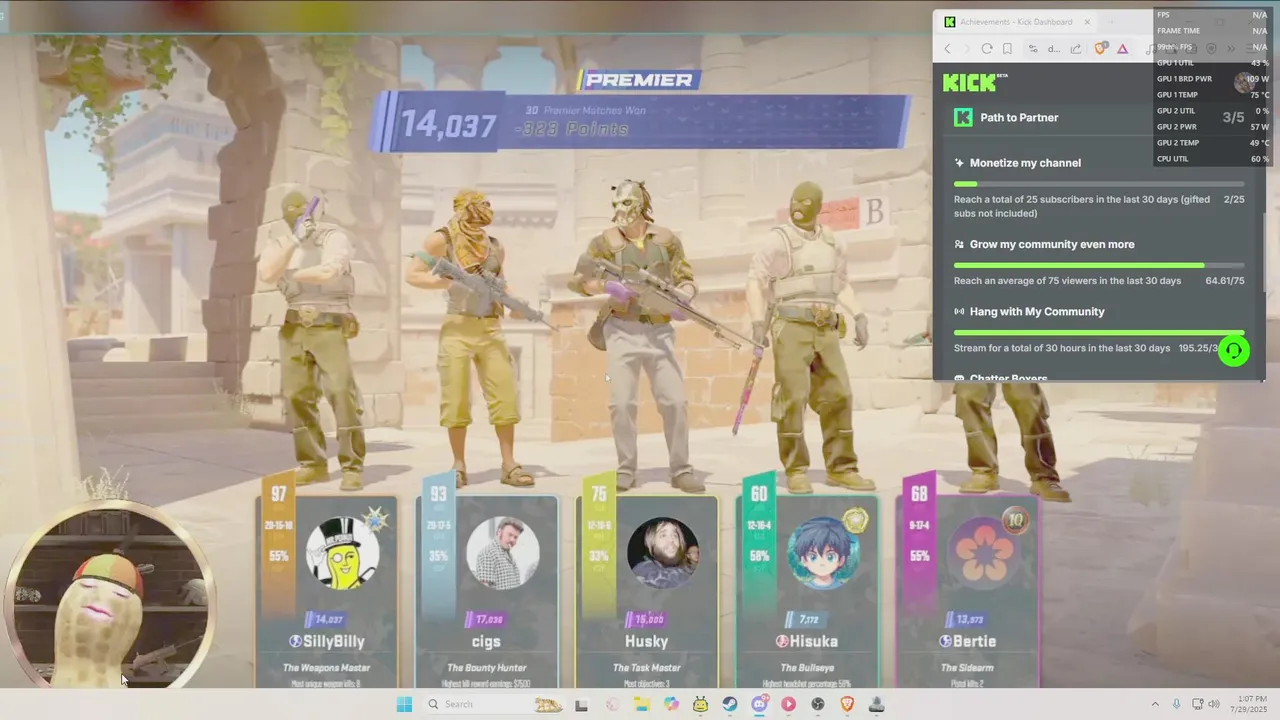Click the taskbar Search box
The image size is (1280, 720).
pos(491,704)
